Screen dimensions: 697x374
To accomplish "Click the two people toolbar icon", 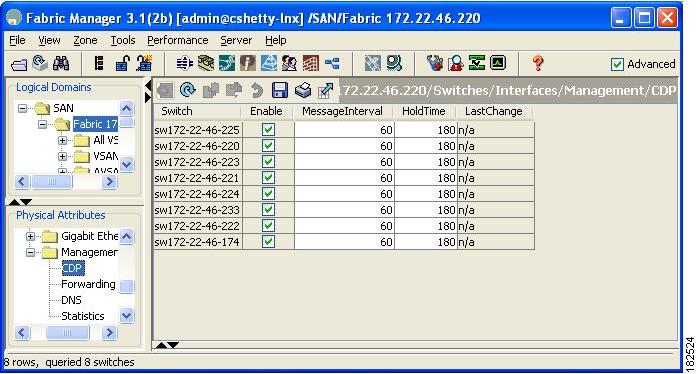I will [x=289, y=63].
